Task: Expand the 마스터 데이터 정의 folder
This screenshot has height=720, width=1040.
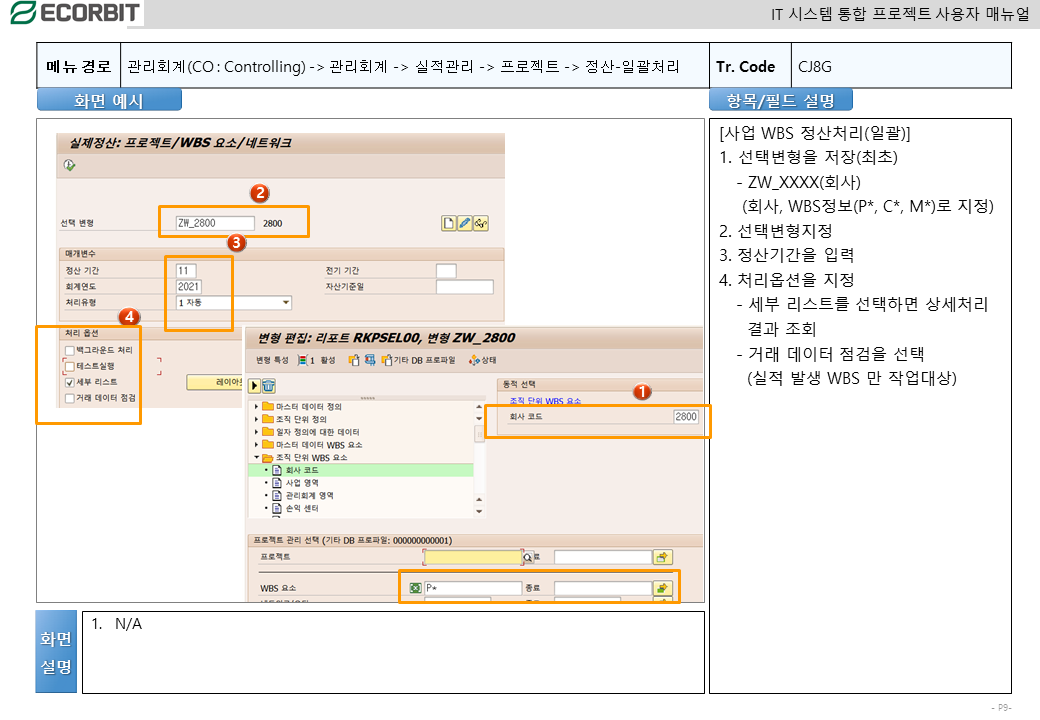Action: 257,406
